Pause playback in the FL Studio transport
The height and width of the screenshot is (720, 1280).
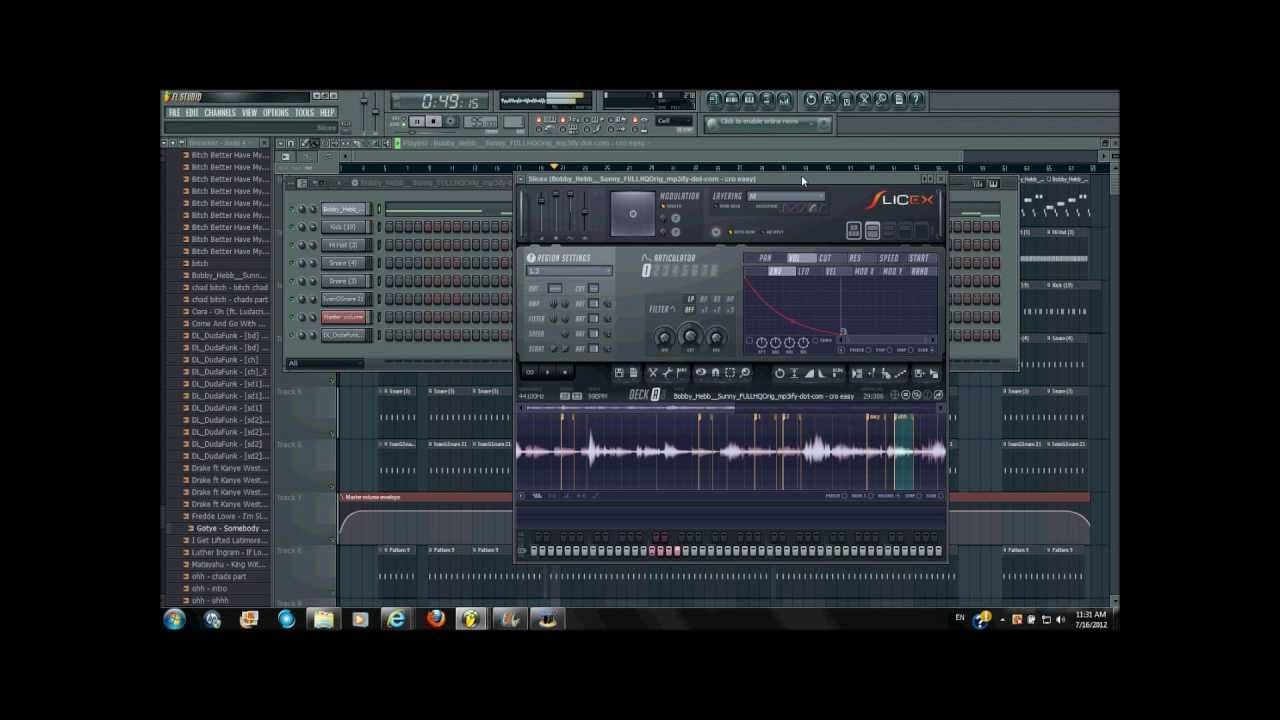417,122
